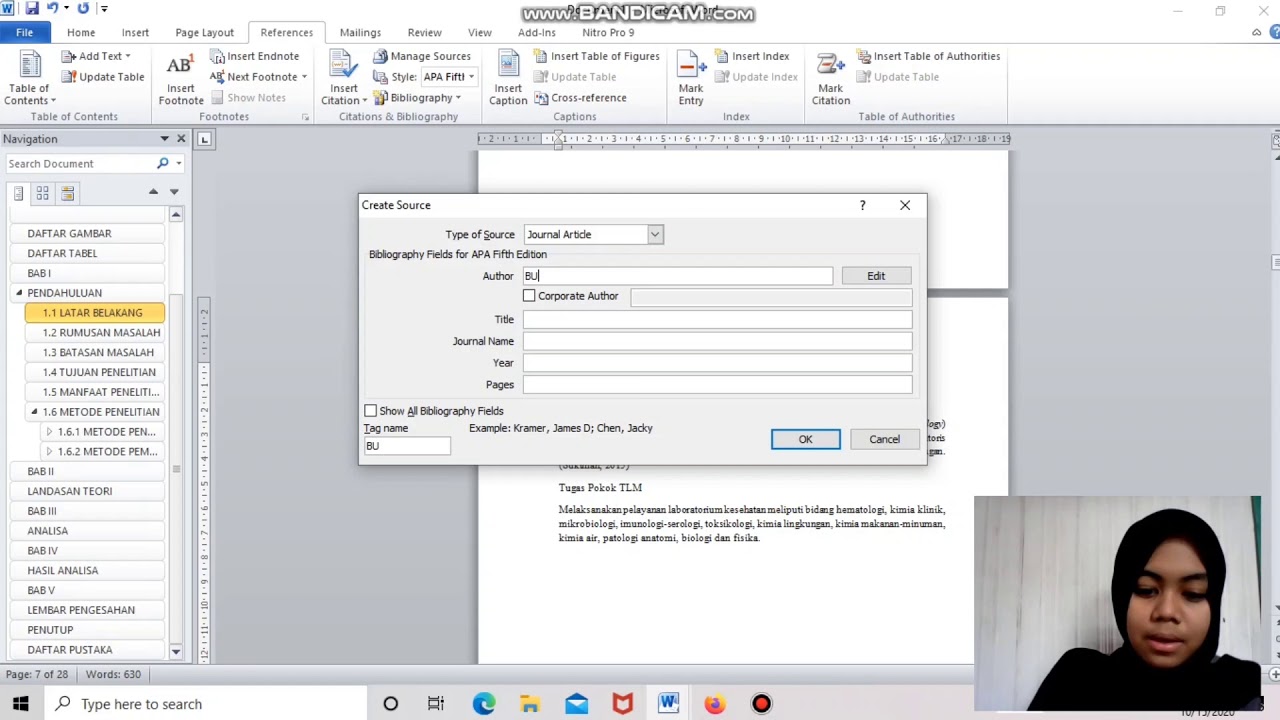1280x720 pixels.
Task: Click the Insert Footnote icon
Action: [180, 78]
